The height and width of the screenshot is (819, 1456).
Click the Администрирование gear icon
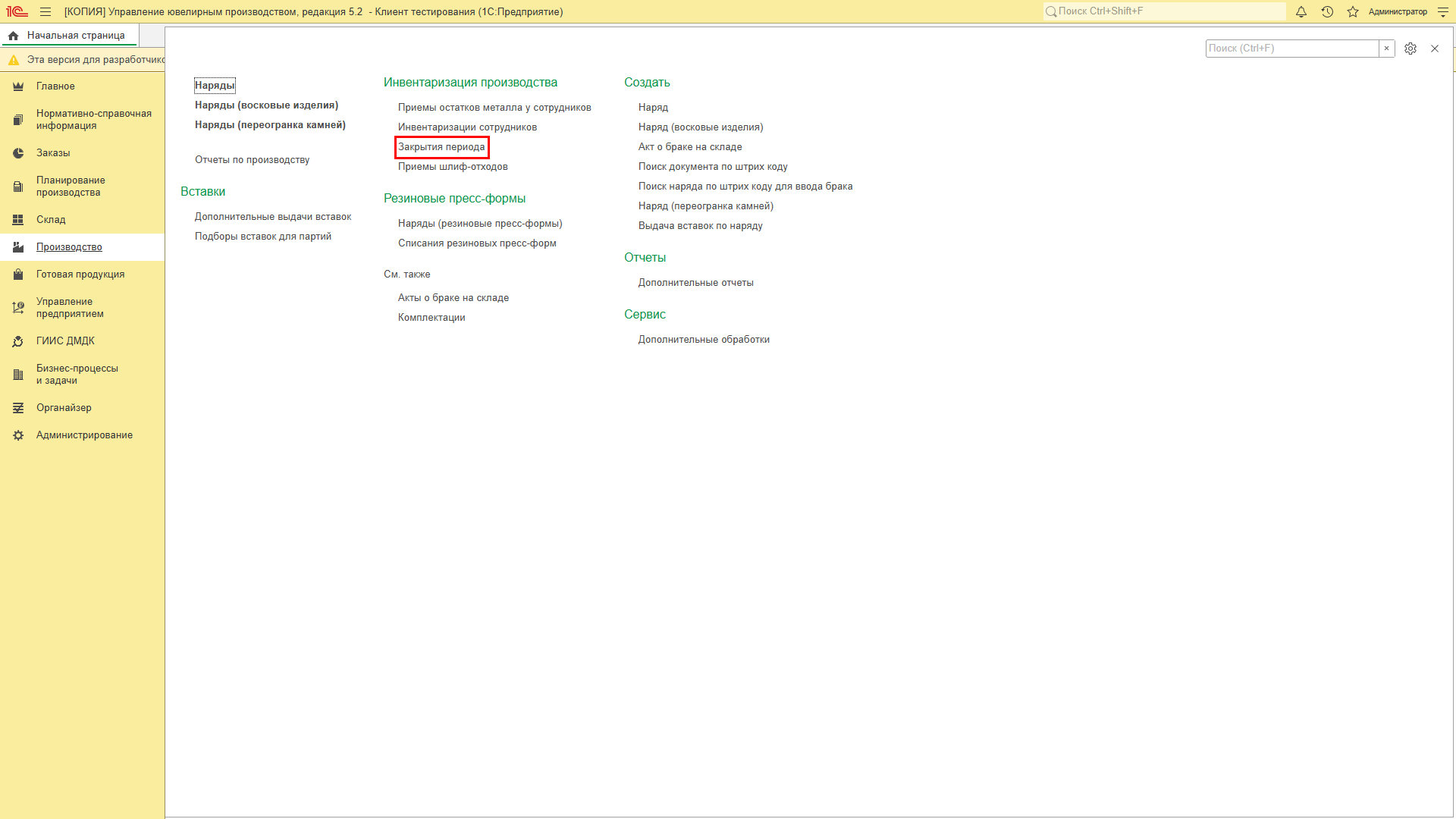click(18, 435)
